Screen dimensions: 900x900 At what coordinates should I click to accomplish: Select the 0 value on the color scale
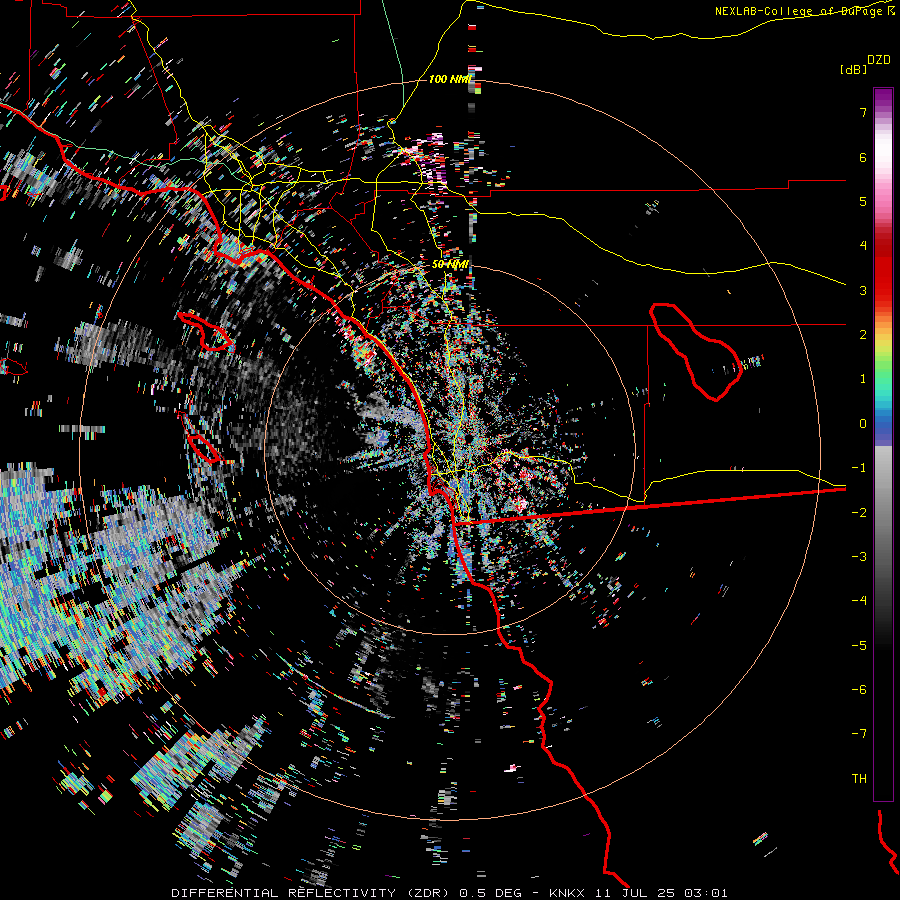pos(863,424)
